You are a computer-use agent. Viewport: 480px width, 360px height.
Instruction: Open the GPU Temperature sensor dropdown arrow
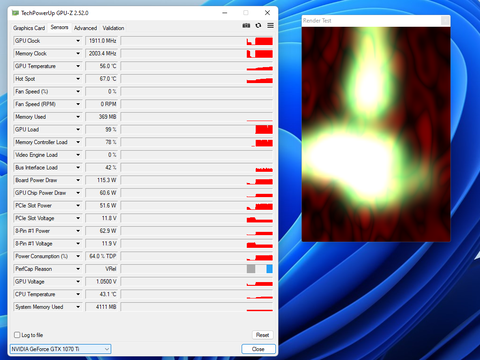click(x=78, y=66)
